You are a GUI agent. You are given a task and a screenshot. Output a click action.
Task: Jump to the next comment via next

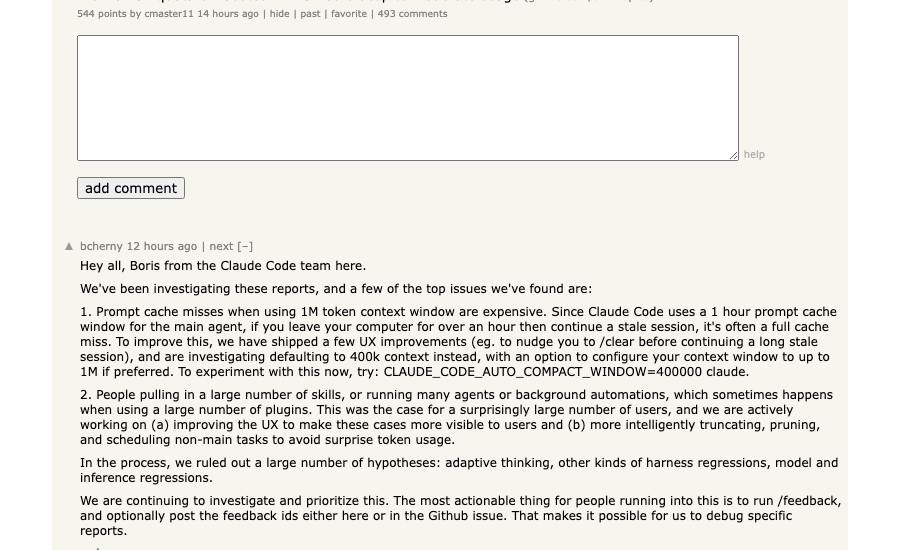click(x=221, y=246)
